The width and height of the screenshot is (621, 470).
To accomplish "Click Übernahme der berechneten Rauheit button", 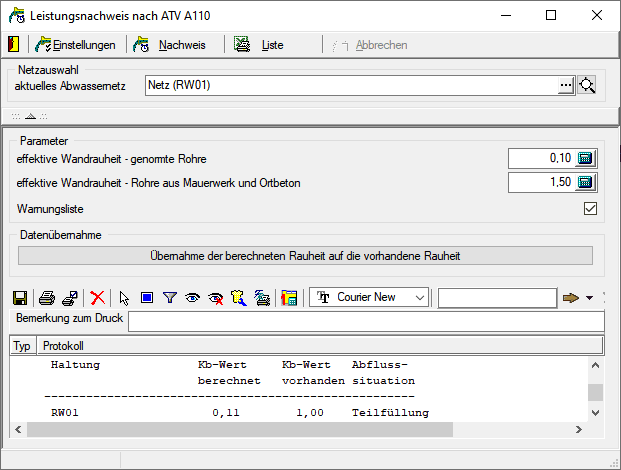I will [x=305, y=256].
